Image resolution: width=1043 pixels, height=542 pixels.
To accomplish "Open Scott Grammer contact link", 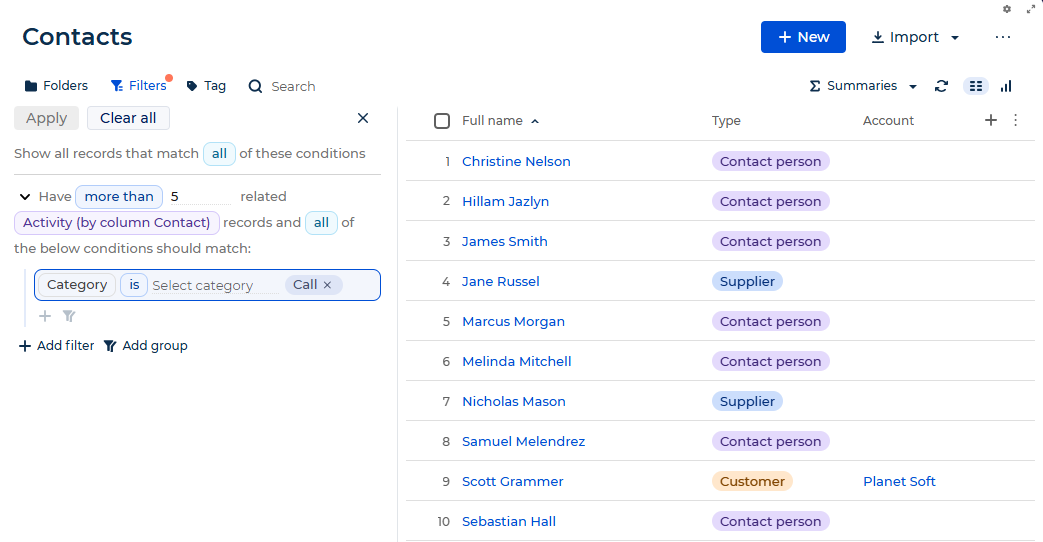I will click(512, 481).
